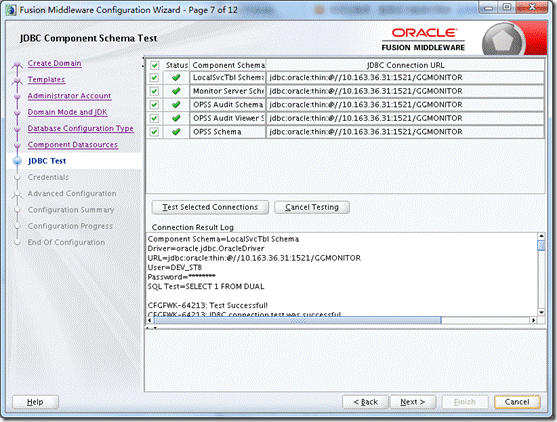Go to the Create Domain step

pos(54,63)
